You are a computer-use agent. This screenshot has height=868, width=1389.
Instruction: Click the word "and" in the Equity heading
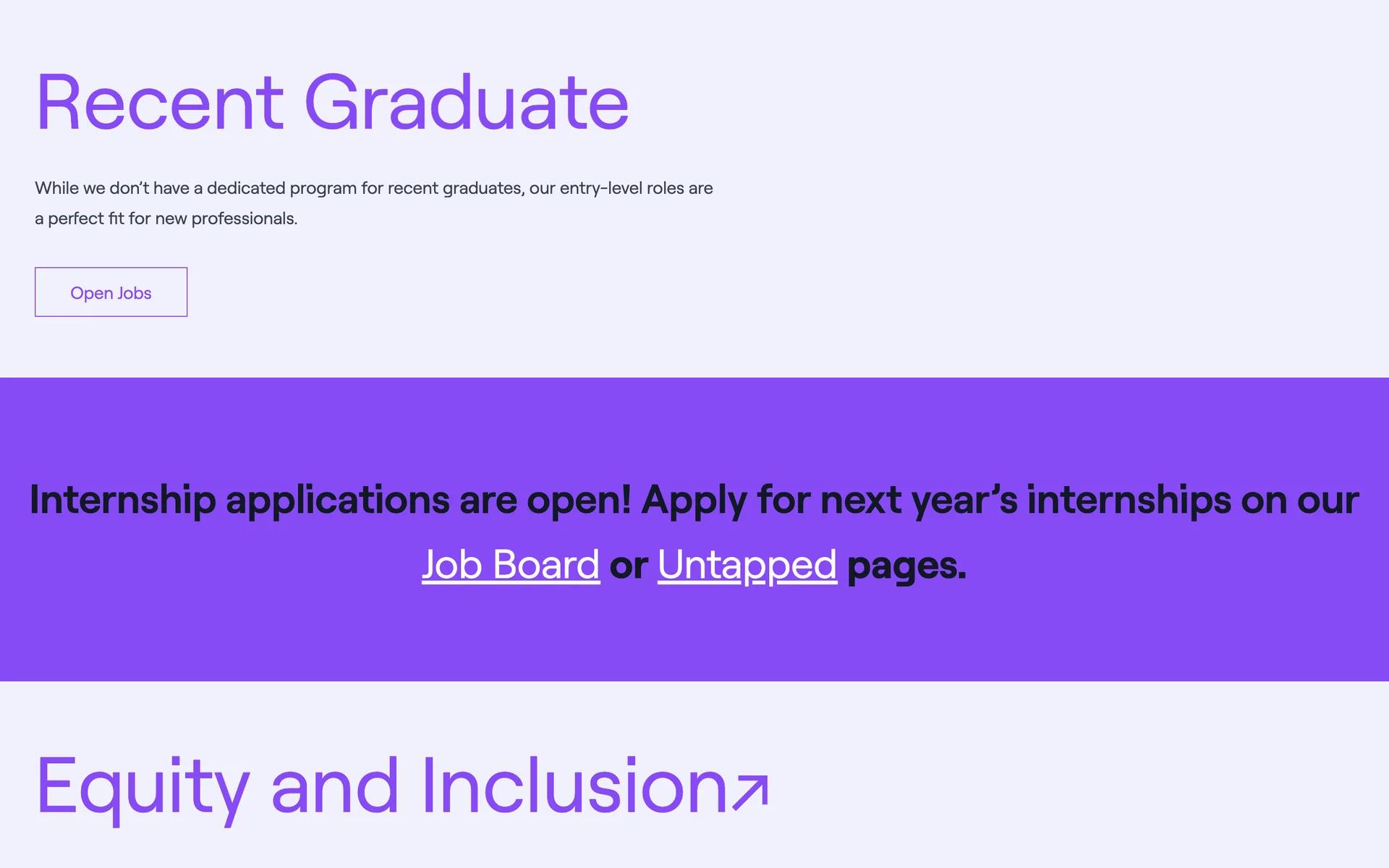(334, 786)
